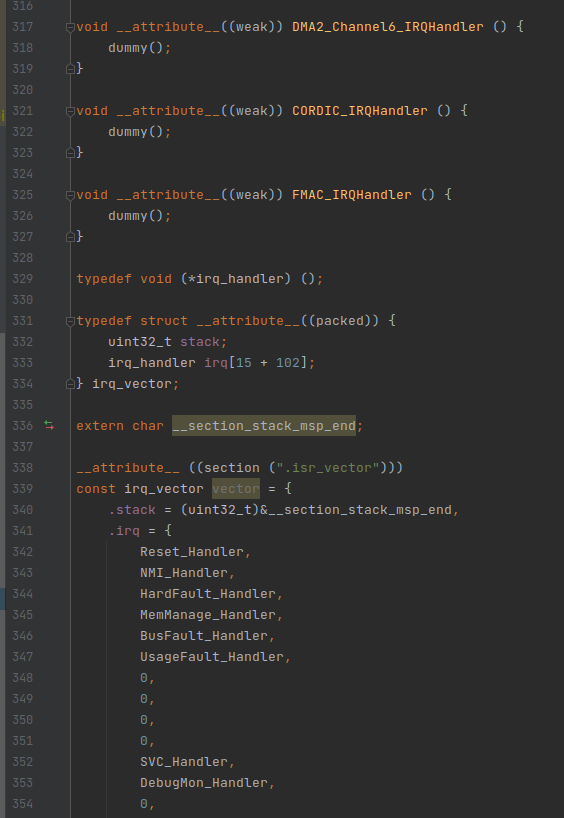Click the yellow warning stripe marker beside line 321
This screenshot has width=564, height=818.
coord(3,115)
